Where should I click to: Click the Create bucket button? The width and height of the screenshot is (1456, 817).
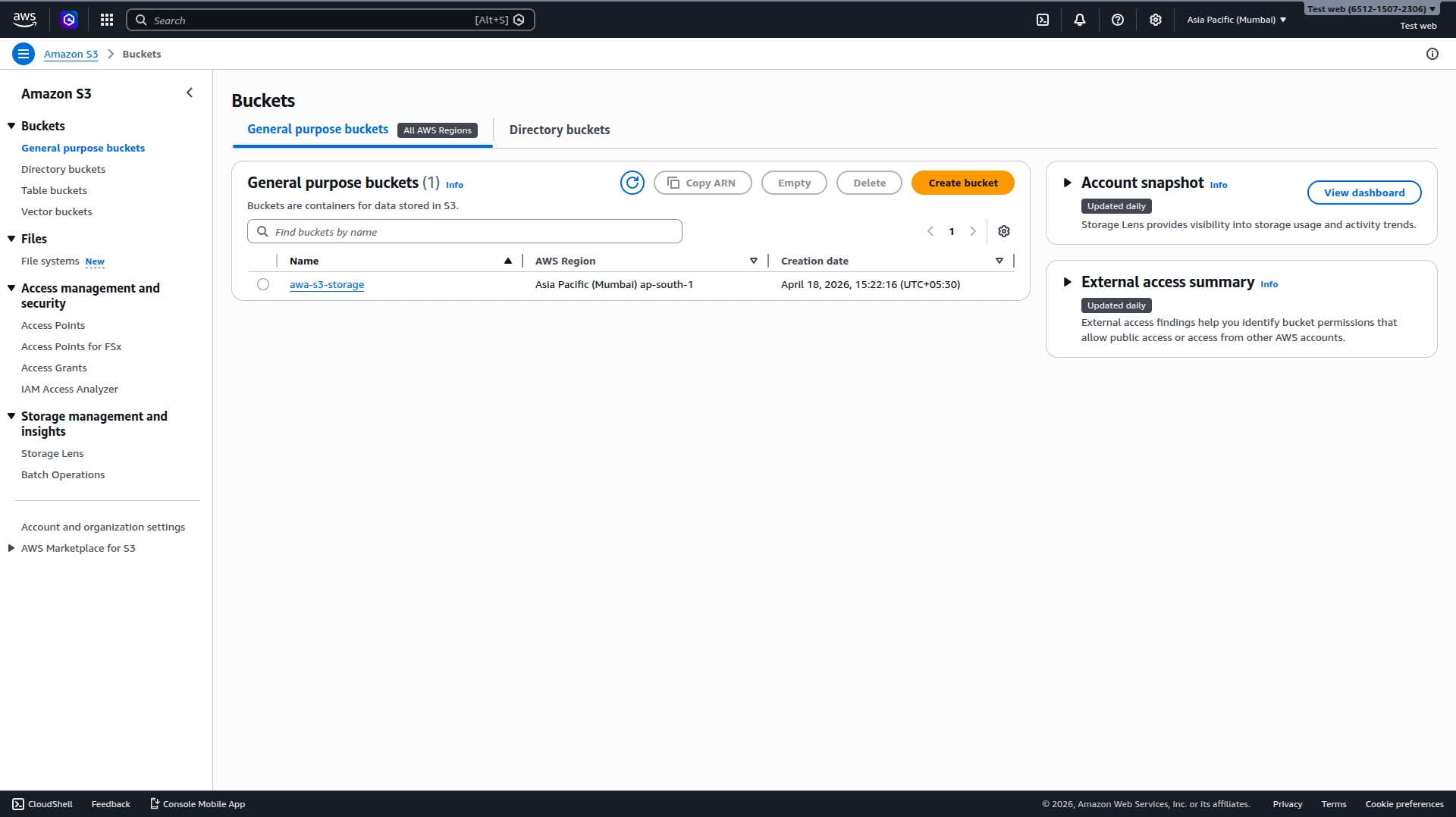(963, 183)
